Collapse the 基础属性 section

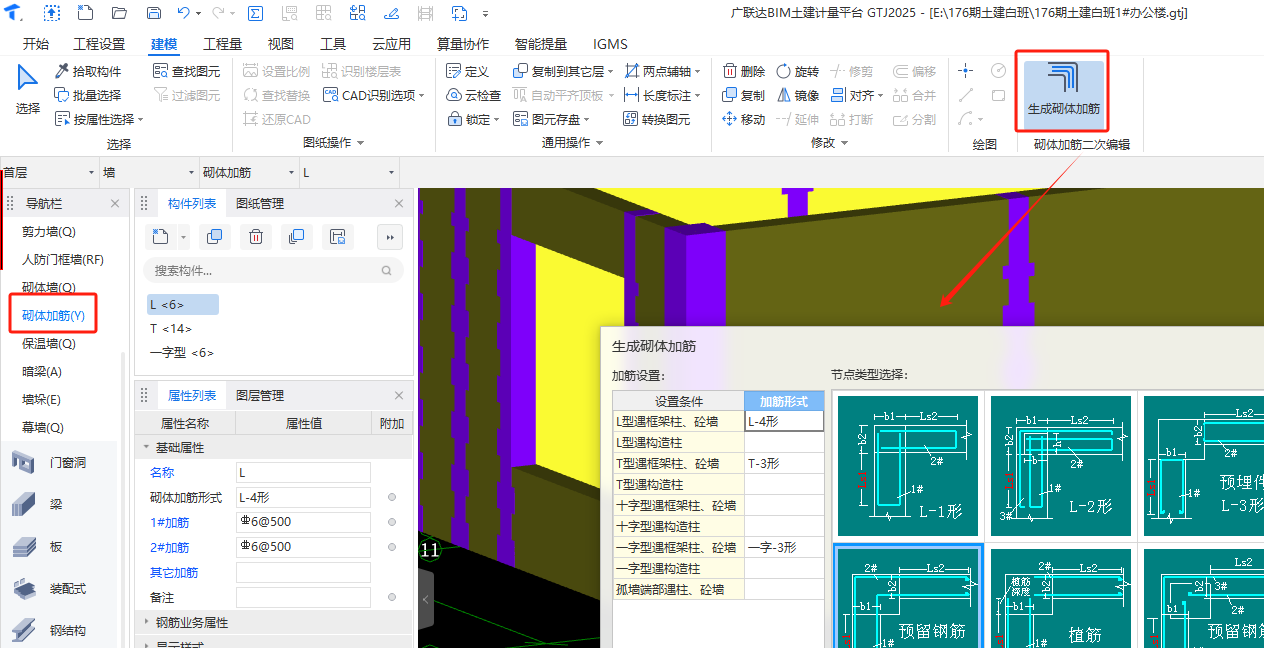147,448
